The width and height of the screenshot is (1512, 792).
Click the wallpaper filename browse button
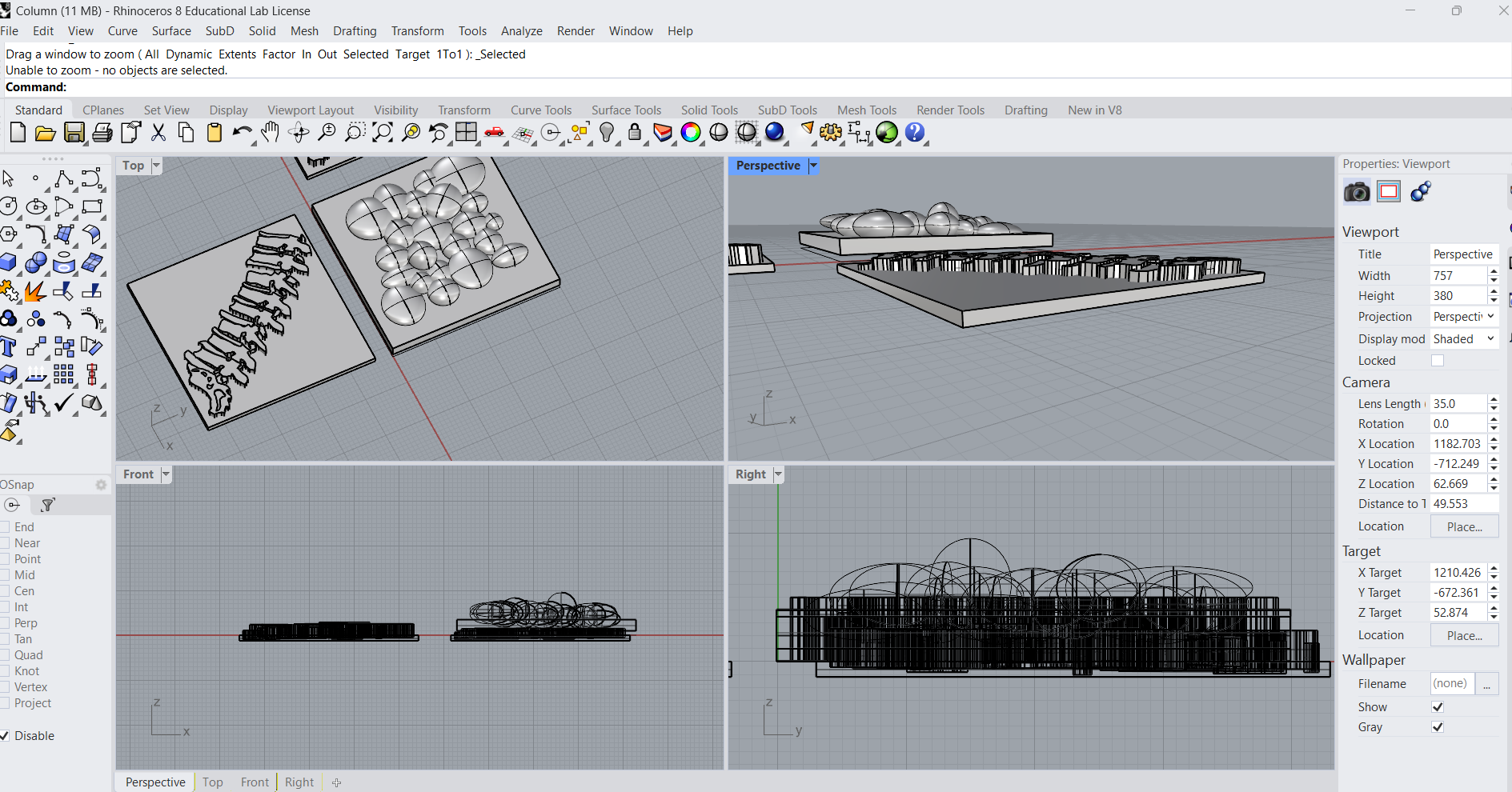pos(1486,684)
